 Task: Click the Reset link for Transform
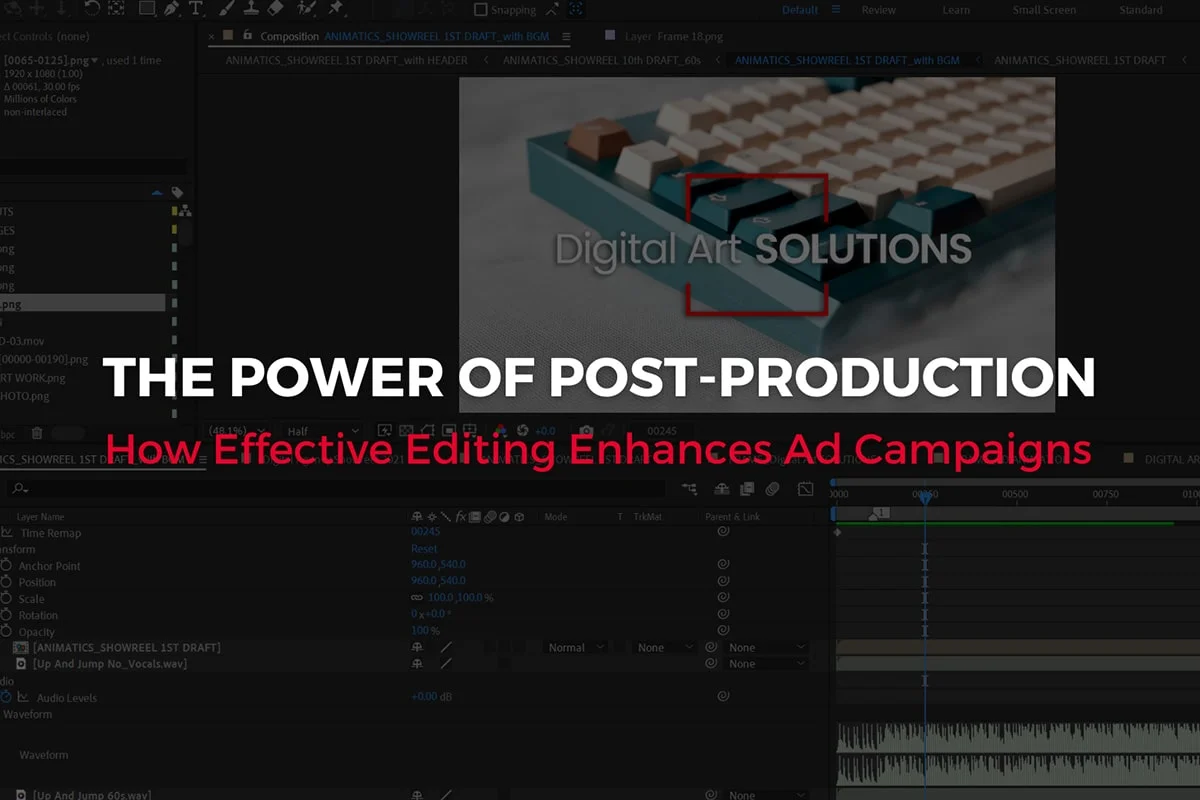(x=424, y=549)
